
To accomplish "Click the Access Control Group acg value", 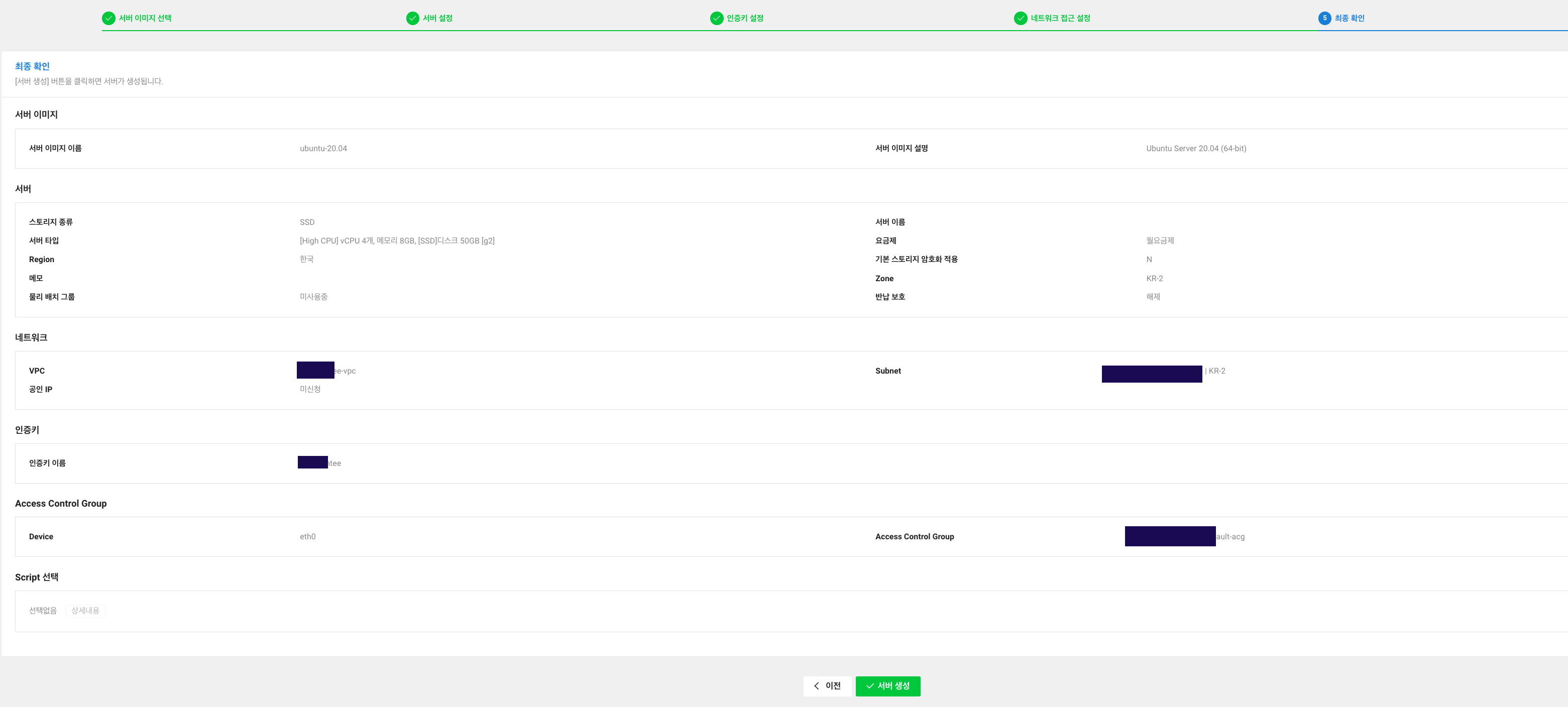I will click(1230, 537).
